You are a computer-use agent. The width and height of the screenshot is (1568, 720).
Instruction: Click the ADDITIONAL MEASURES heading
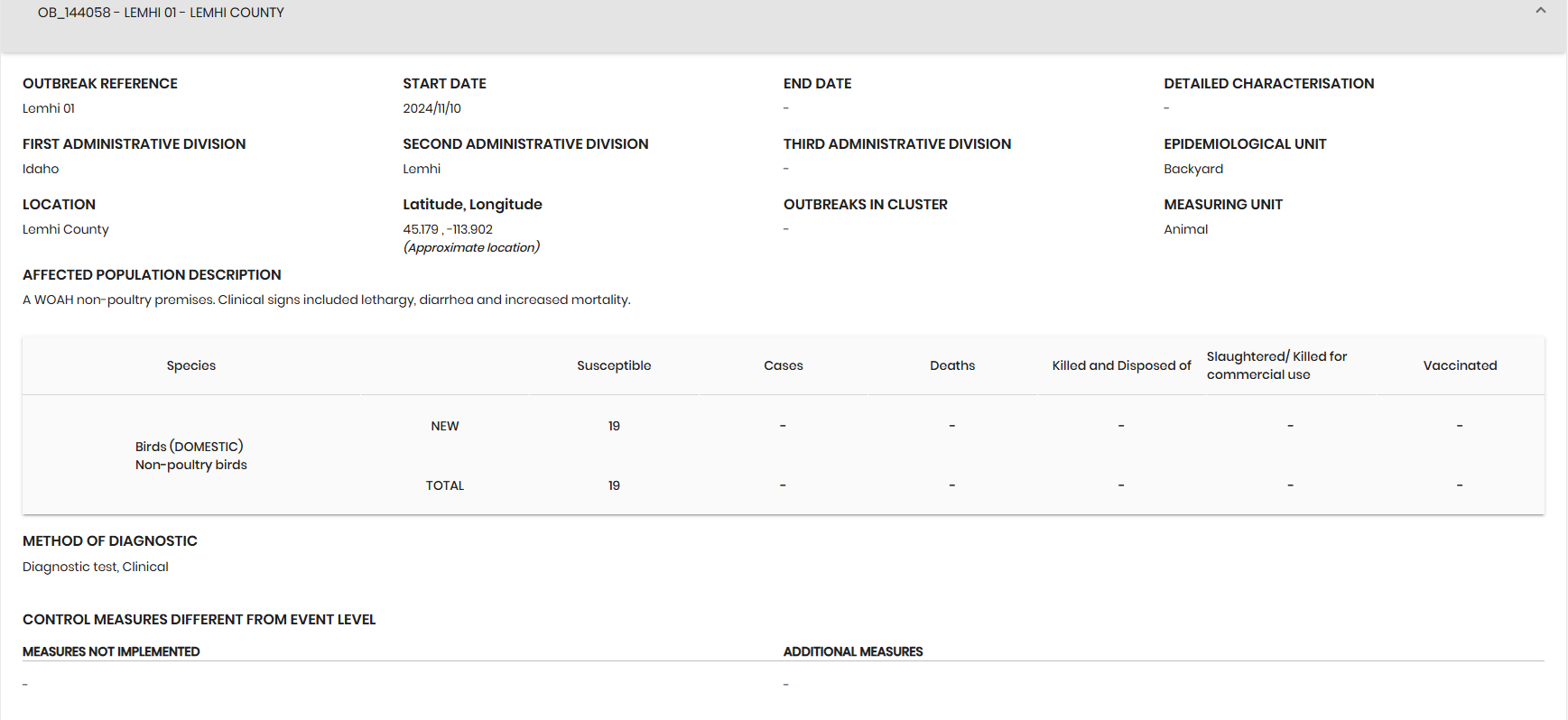(853, 651)
